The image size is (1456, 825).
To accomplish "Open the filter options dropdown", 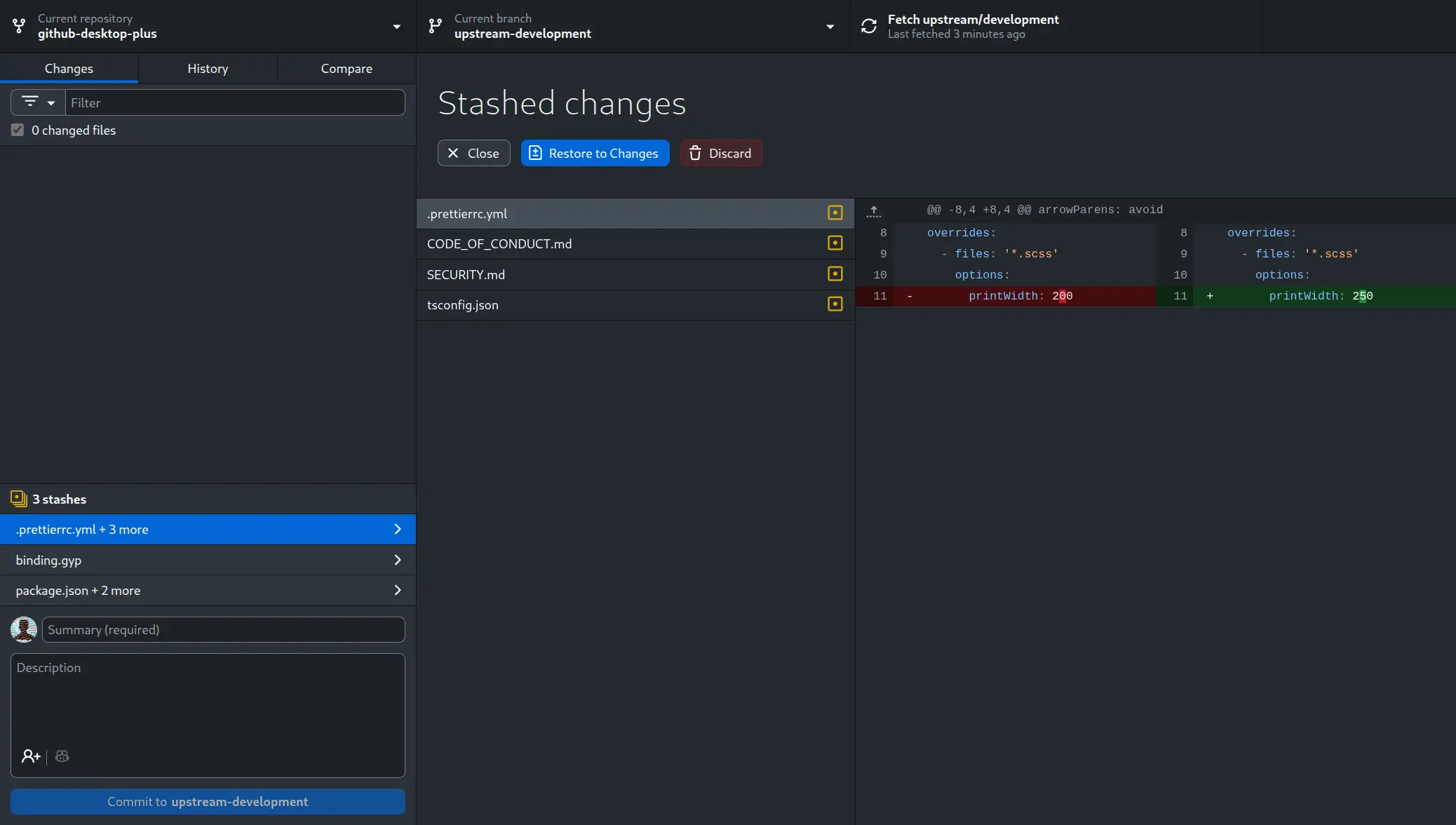I will (38, 102).
